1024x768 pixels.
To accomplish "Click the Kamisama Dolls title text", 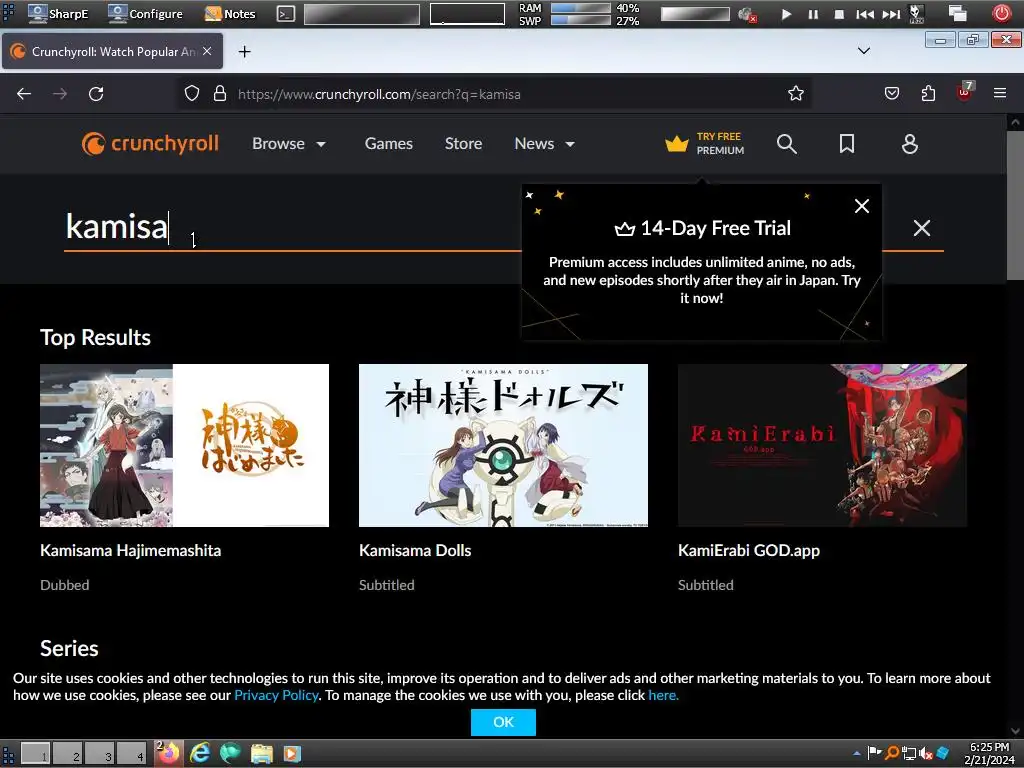I will click(x=415, y=551).
